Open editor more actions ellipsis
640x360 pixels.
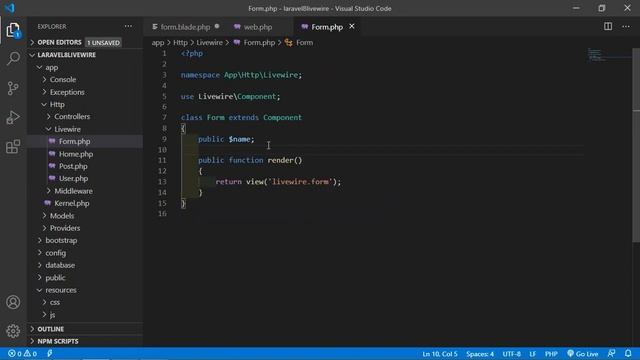pyautogui.click(x=626, y=27)
